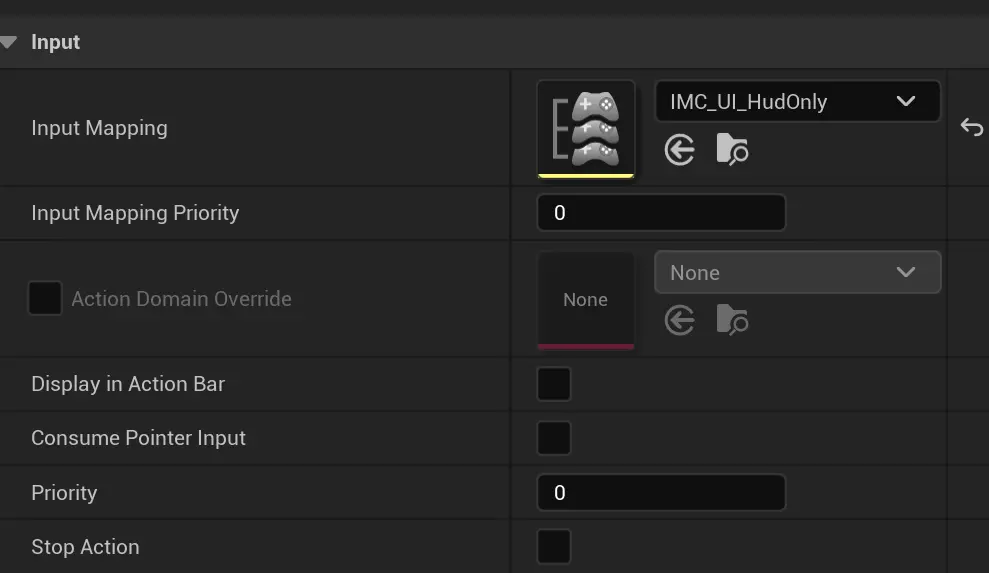Browse to Input Mapping asset in Content Browser

click(732, 151)
